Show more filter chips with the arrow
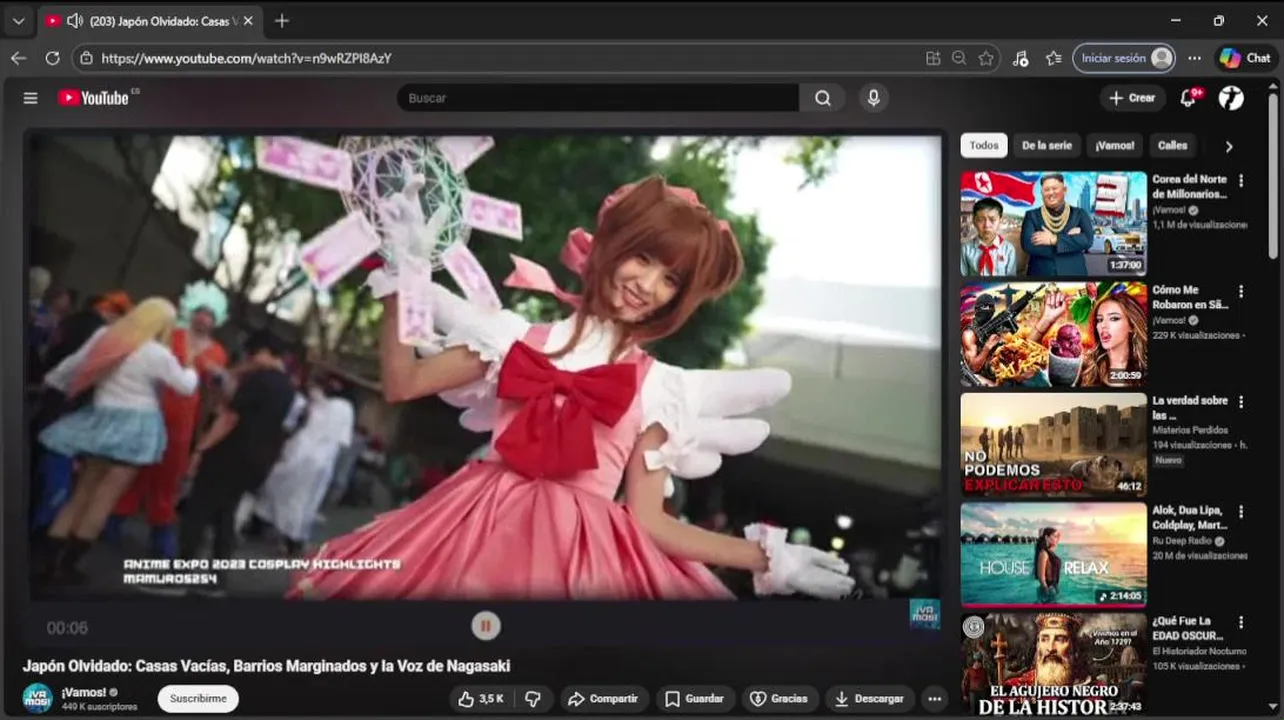This screenshot has width=1284, height=720. (x=1229, y=146)
